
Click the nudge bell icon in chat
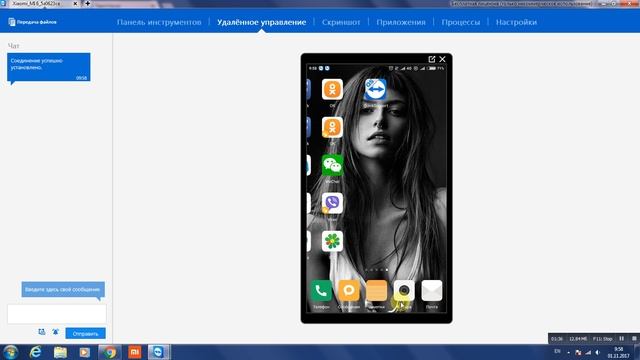(x=56, y=332)
